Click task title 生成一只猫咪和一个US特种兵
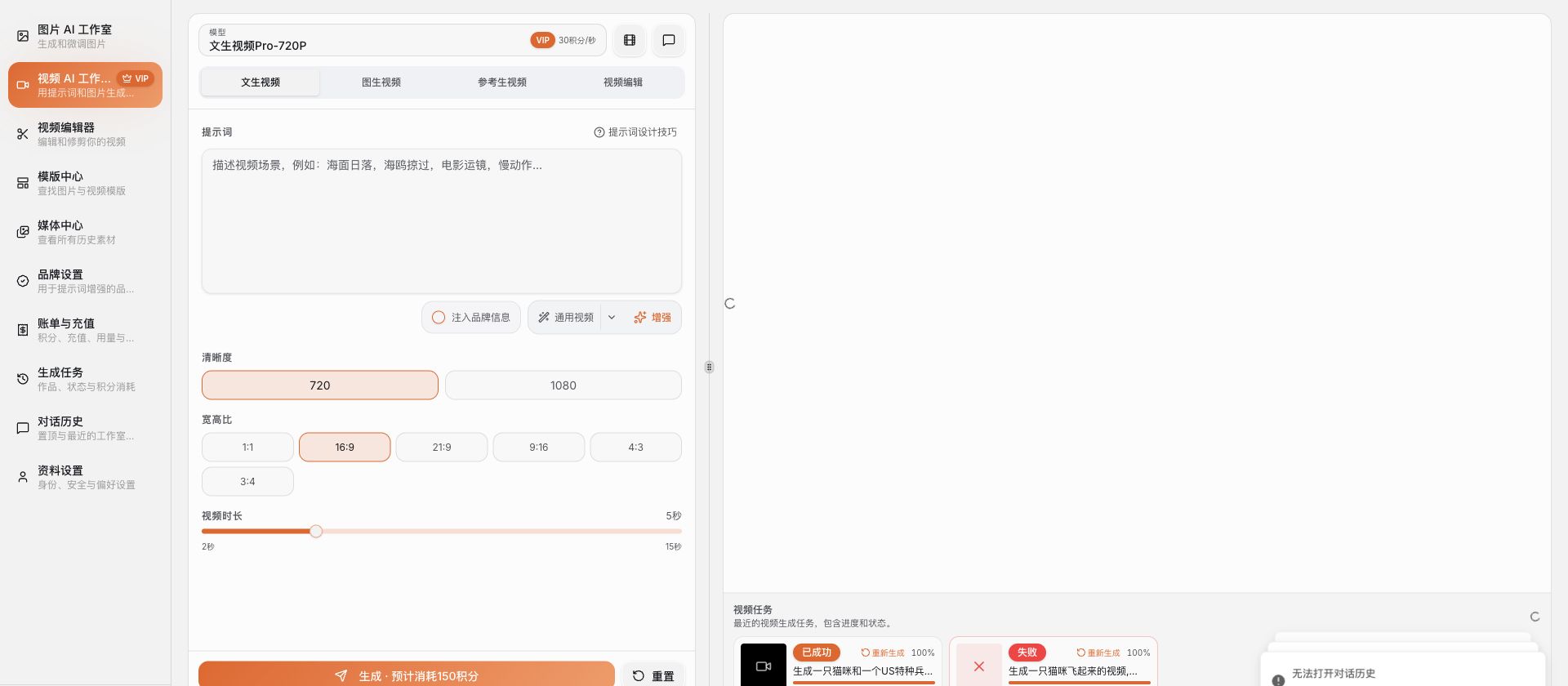Viewport: 1568px width, 686px height. pyautogui.click(x=862, y=671)
